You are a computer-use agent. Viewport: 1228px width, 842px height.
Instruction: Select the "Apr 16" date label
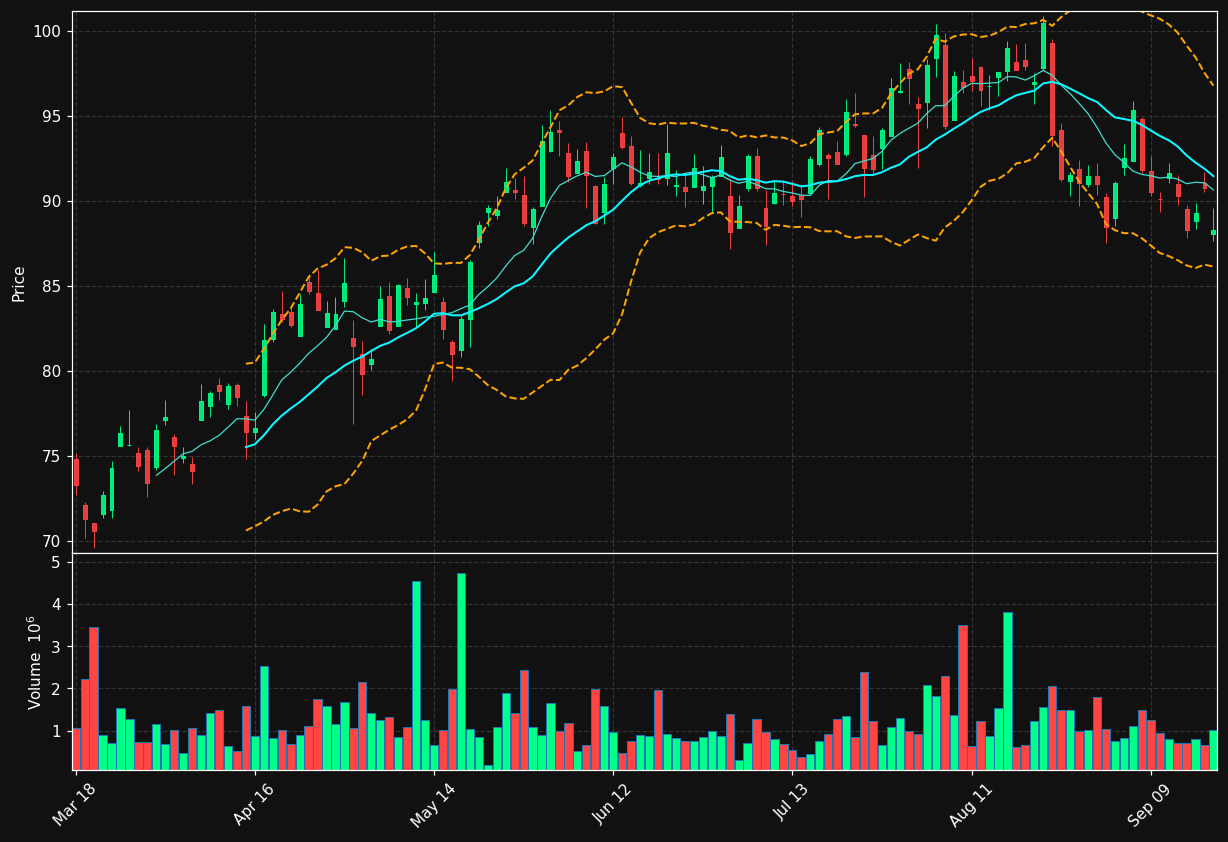(253, 804)
